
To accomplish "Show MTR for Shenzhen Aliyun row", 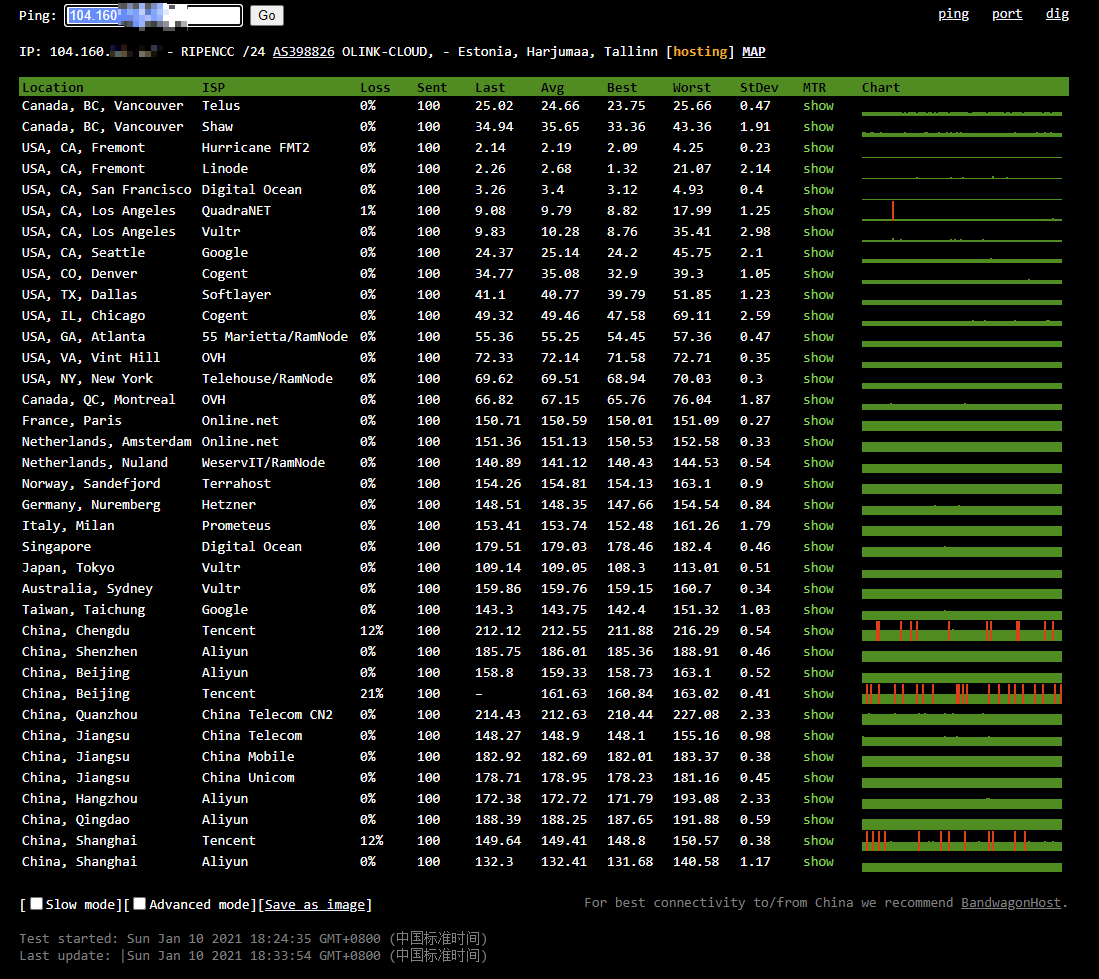I will click(x=818, y=652).
